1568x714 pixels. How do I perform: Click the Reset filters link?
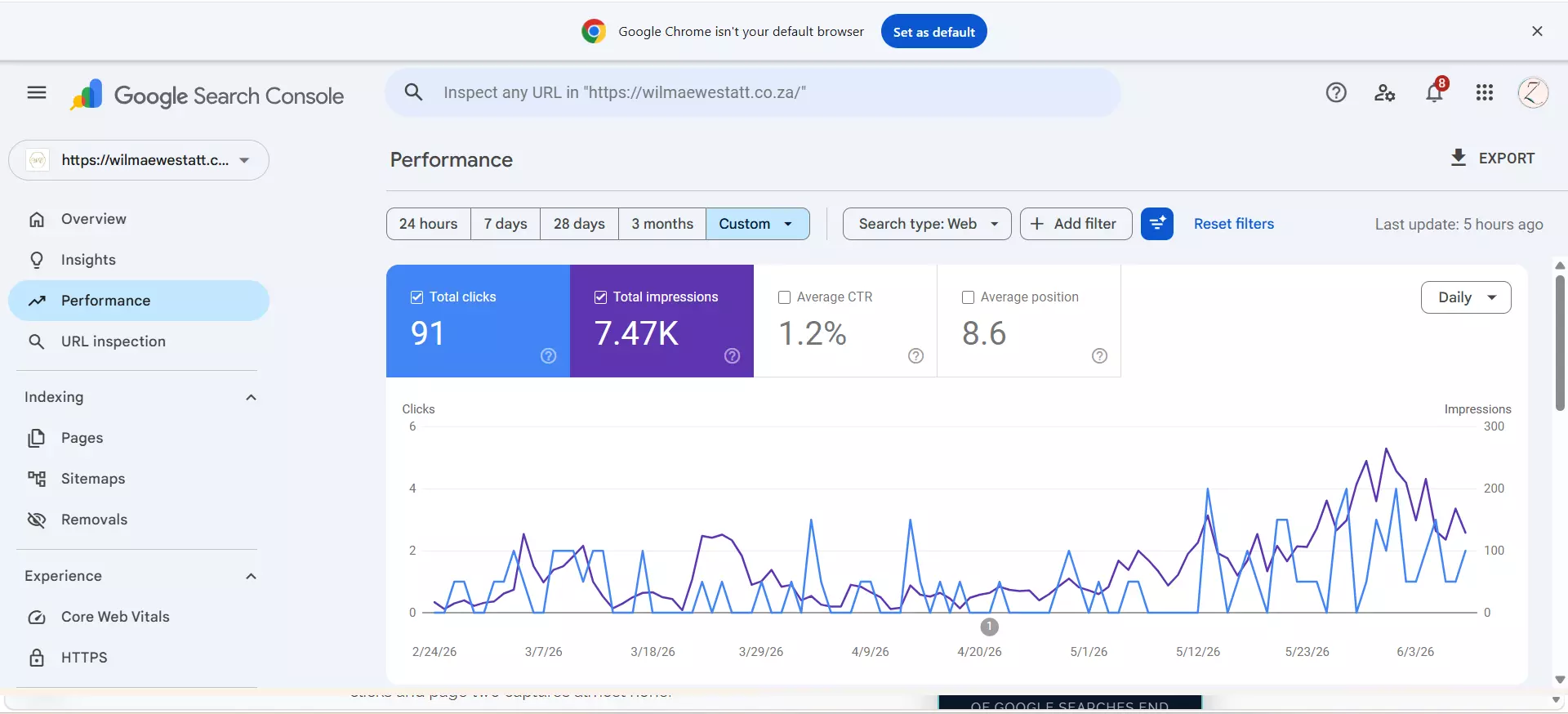(x=1234, y=224)
